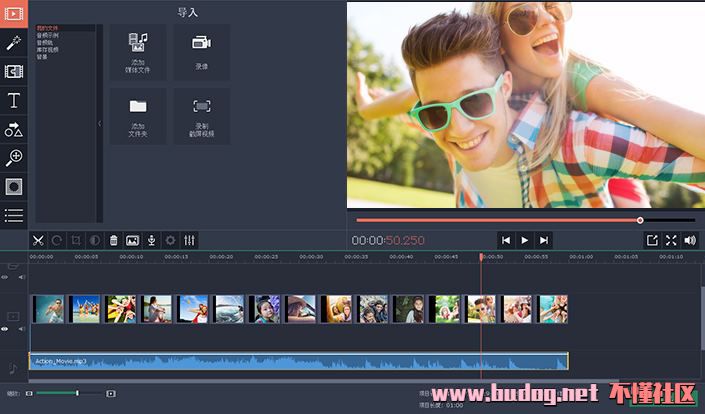Click the trash Delete clip icon
Image resolution: width=705 pixels, height=414 pixels.
pyautogui.click(x=113, y=240)
